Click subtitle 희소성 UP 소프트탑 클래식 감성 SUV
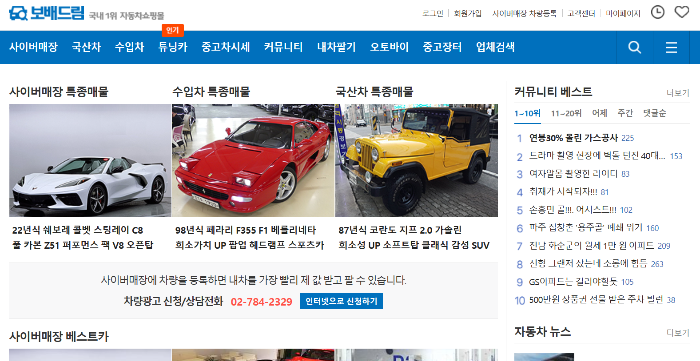Viewport: 700px width, 361px height. [414, 245]
